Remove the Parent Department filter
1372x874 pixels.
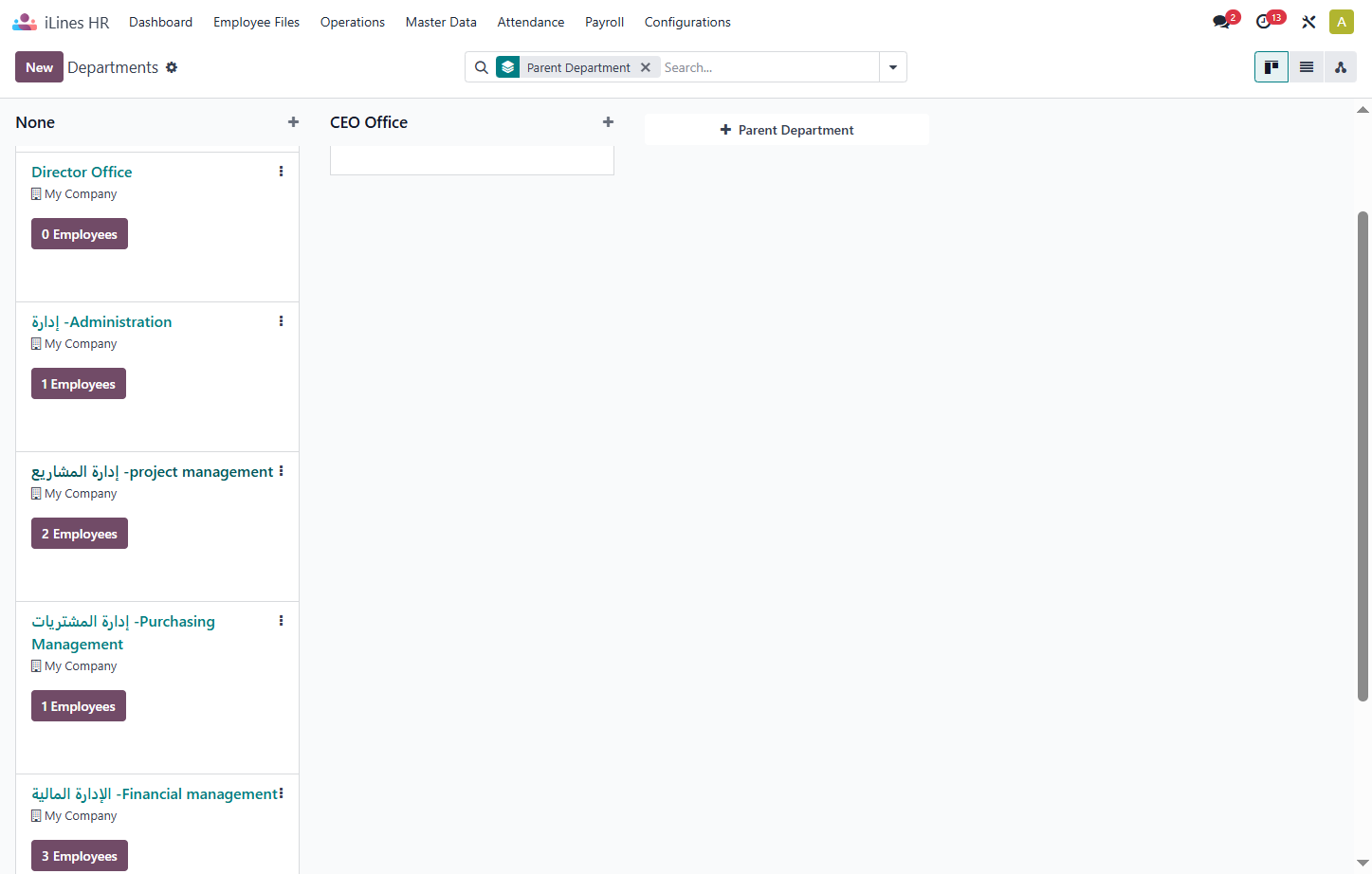tap(646, 67)
